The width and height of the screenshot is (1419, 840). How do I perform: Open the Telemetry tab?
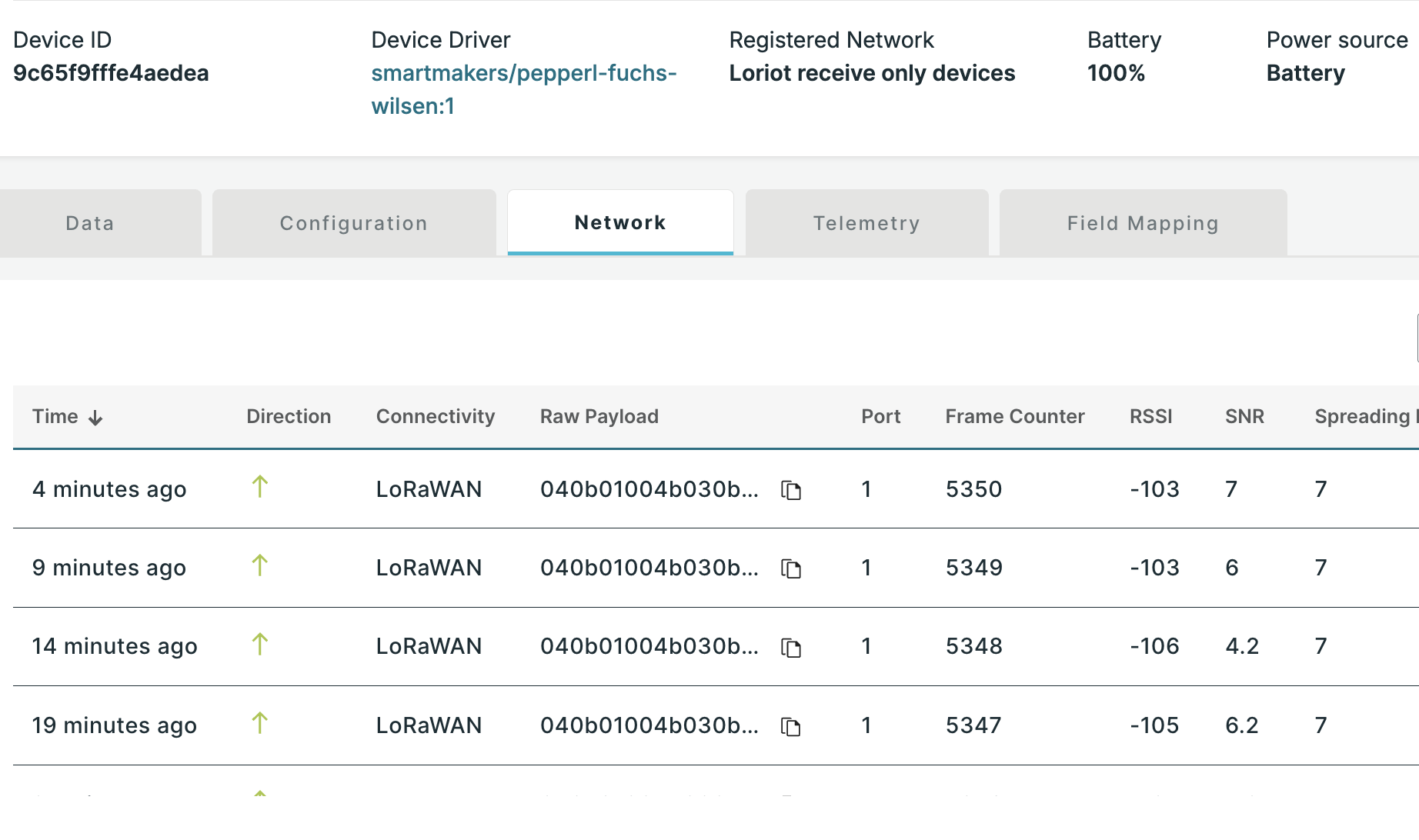[x=866, y=223]
